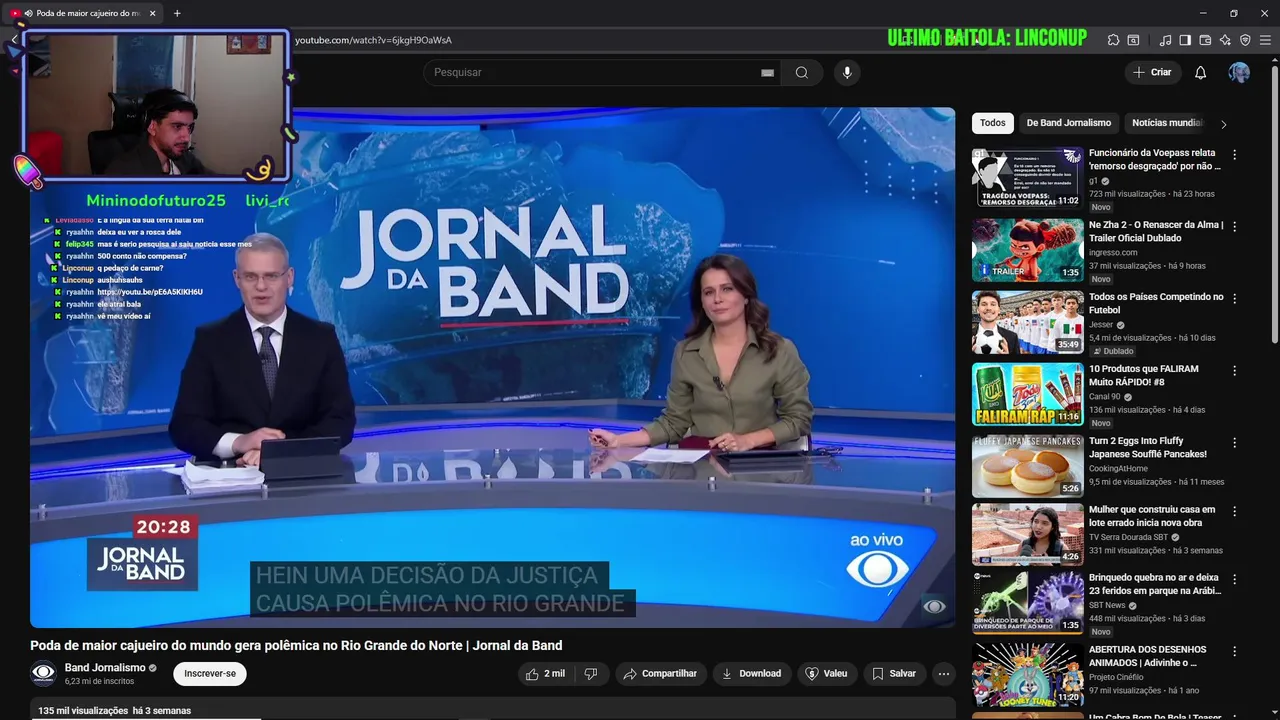This screenshot has width=1280, height=720.
Task: Click the search magnifier button
Action: coord(802,72)
